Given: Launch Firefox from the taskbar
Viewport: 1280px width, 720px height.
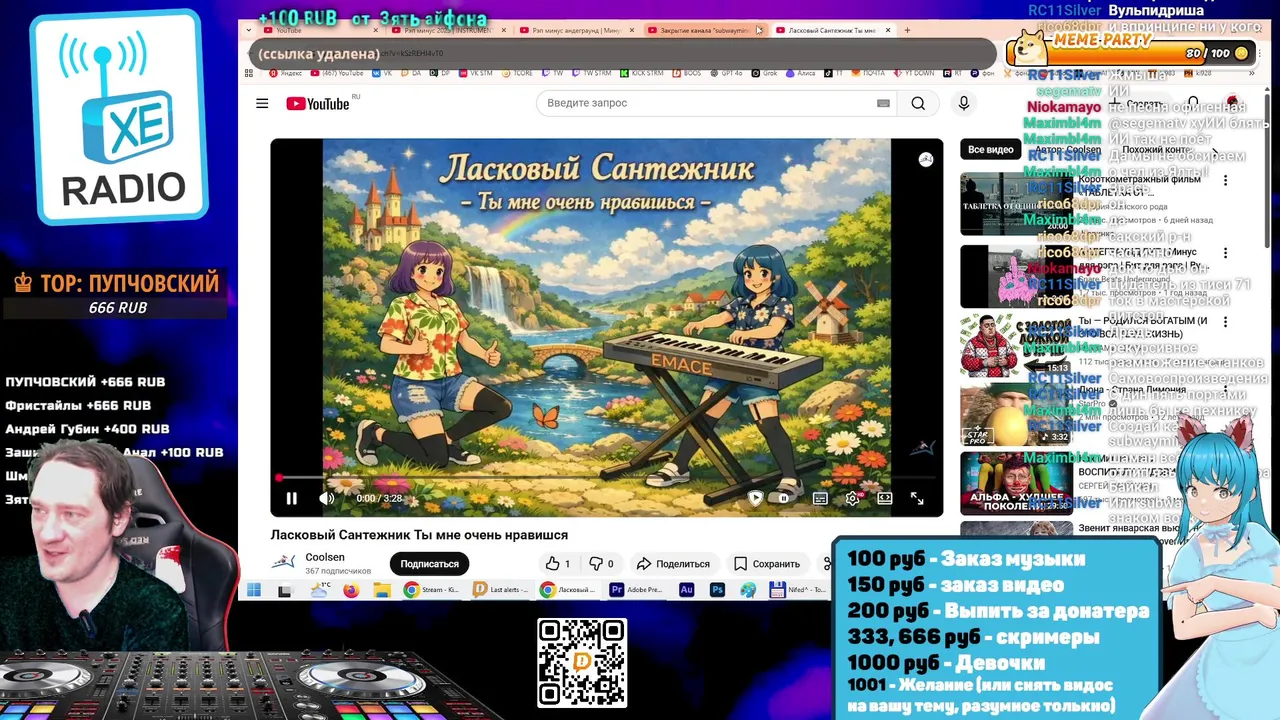Looking at the screenshot, I should [350, 590].
